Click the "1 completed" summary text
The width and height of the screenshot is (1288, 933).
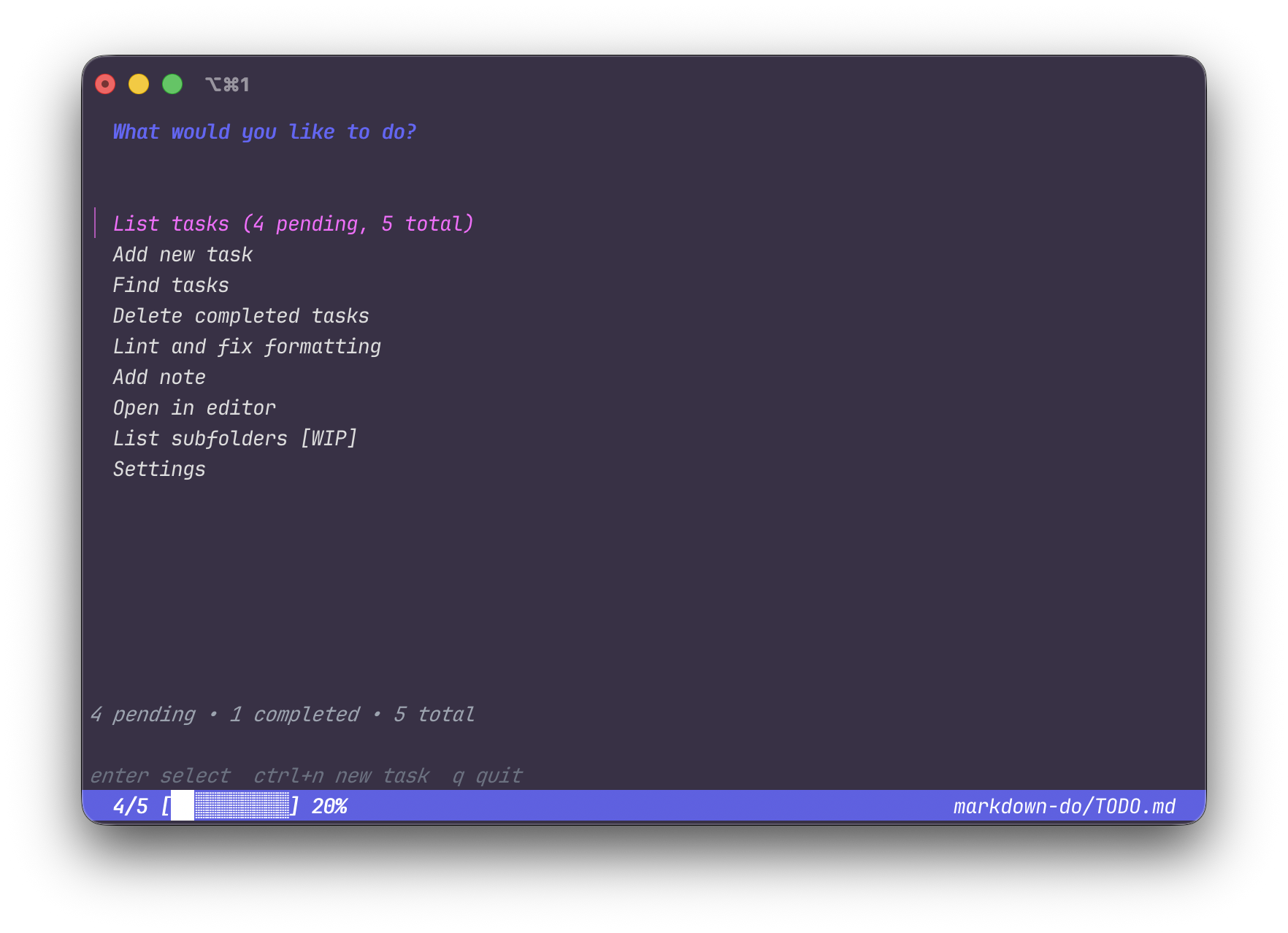(295, 715)
